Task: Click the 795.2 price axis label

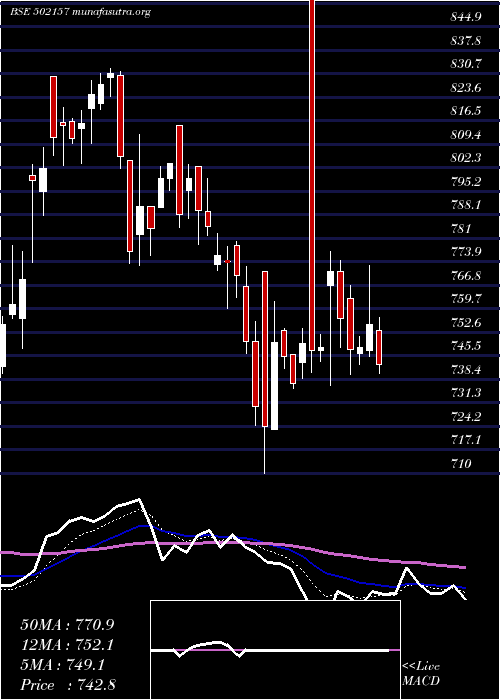Action: (x=465, y=182)
